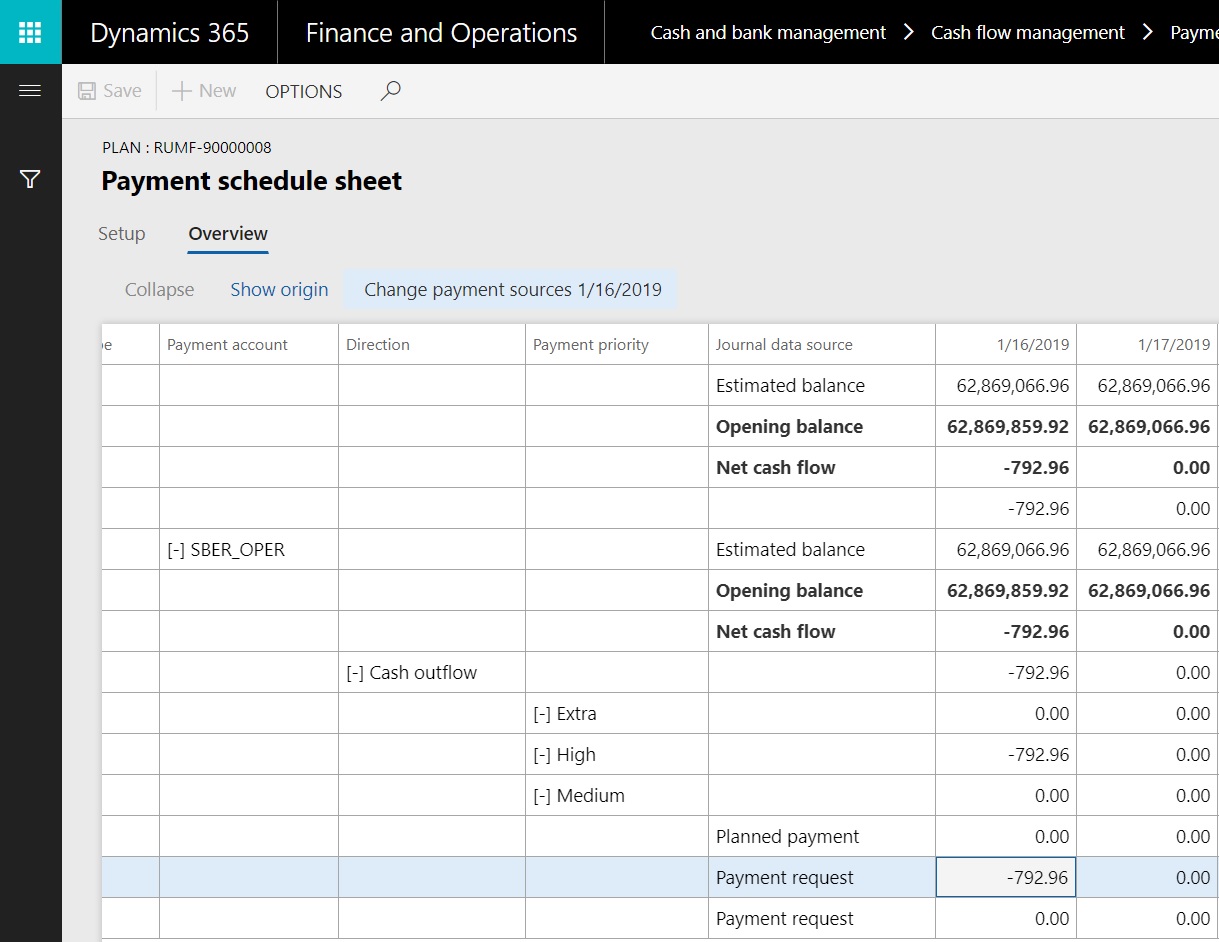1219x942 pixels.
Task: Collapse the SBER_OPER payment account node
Action: (176, 550)
